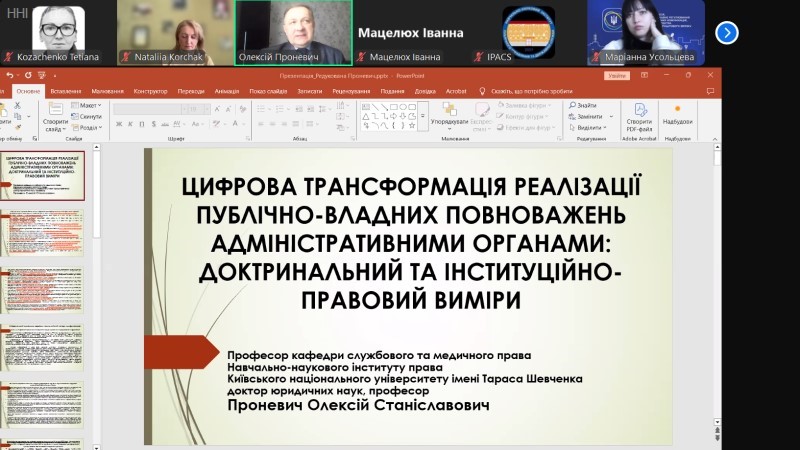
Task: Click the Cut scissors icon
Action: point(17,105)
